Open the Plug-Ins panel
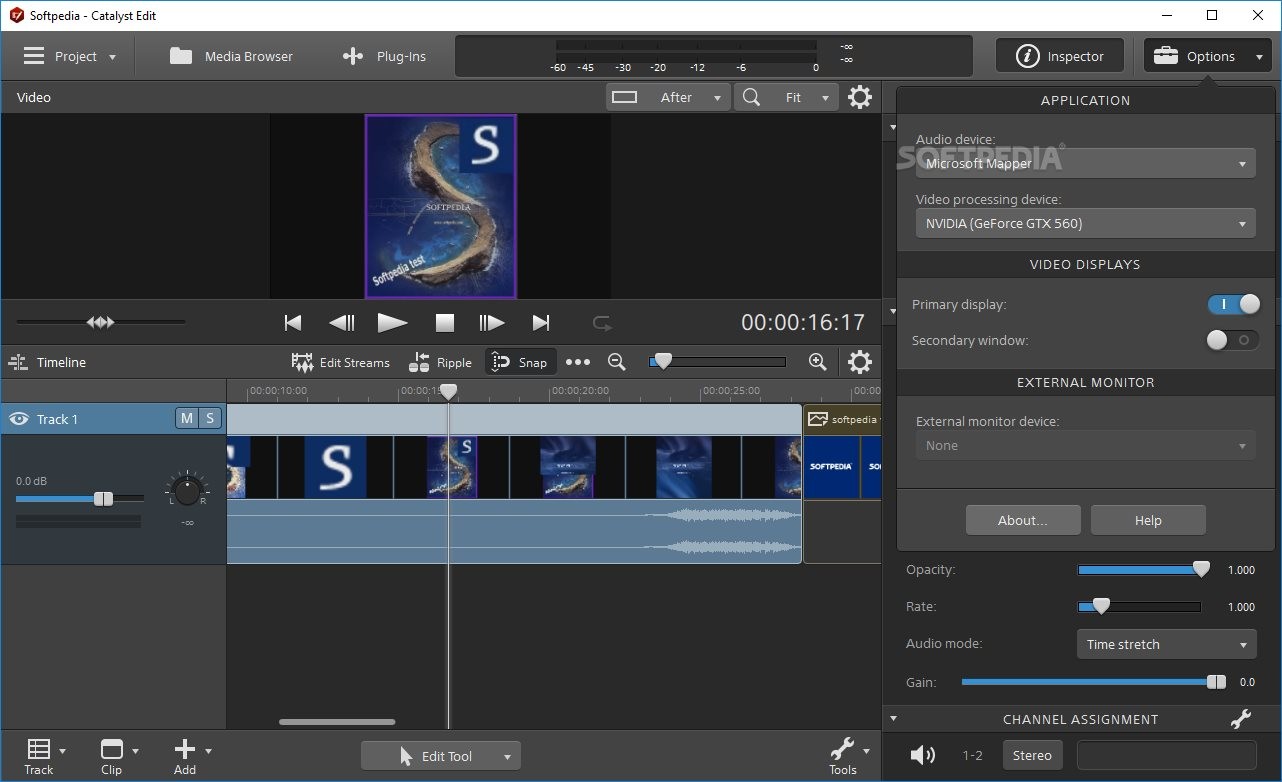Viewport: 1282px width, 782px height. [384, 56]
